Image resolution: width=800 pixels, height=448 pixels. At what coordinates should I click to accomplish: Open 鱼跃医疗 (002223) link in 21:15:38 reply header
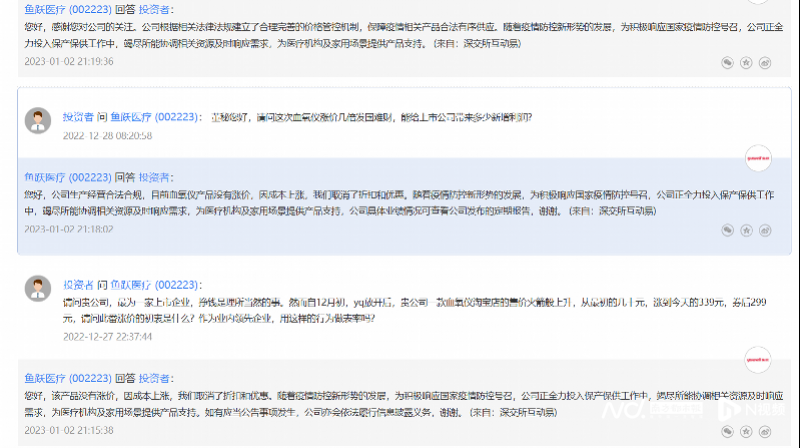pyautogui.click(x=68, y=378)
